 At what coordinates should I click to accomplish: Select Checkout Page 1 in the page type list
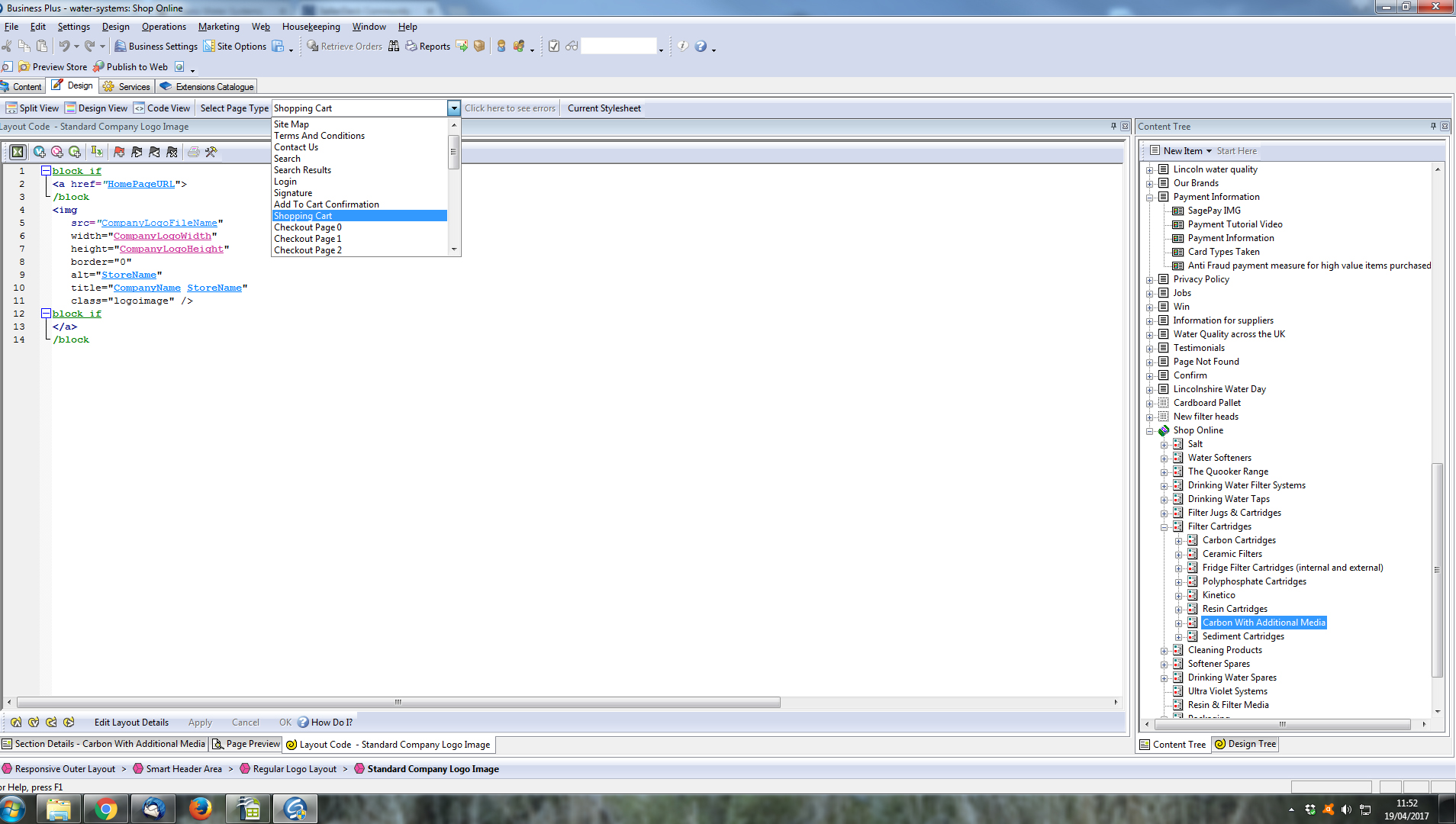coord(308,239)
